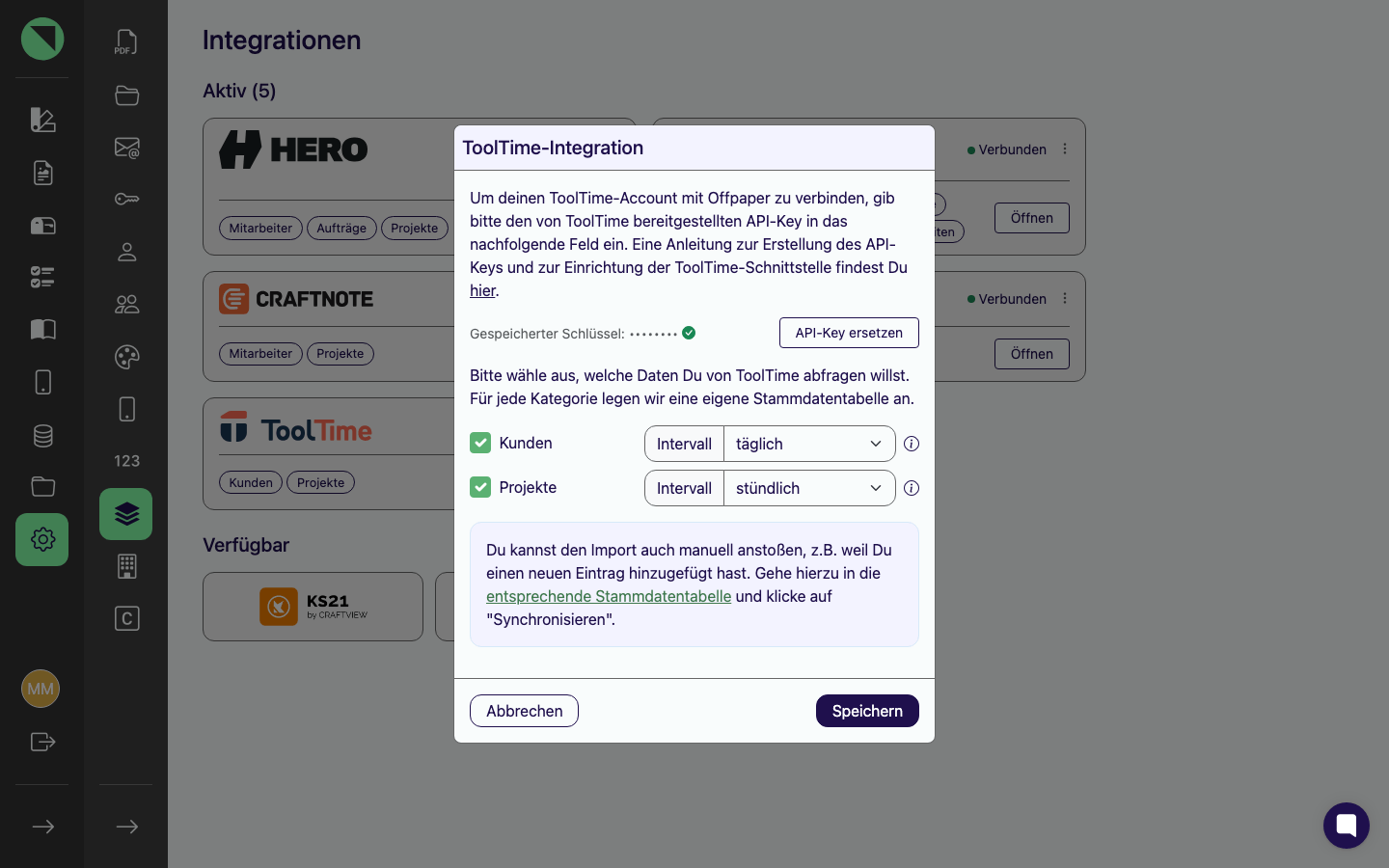Click the Offpaper green logo
This screenshot has width=1389, height=868.
coord(42,39)
